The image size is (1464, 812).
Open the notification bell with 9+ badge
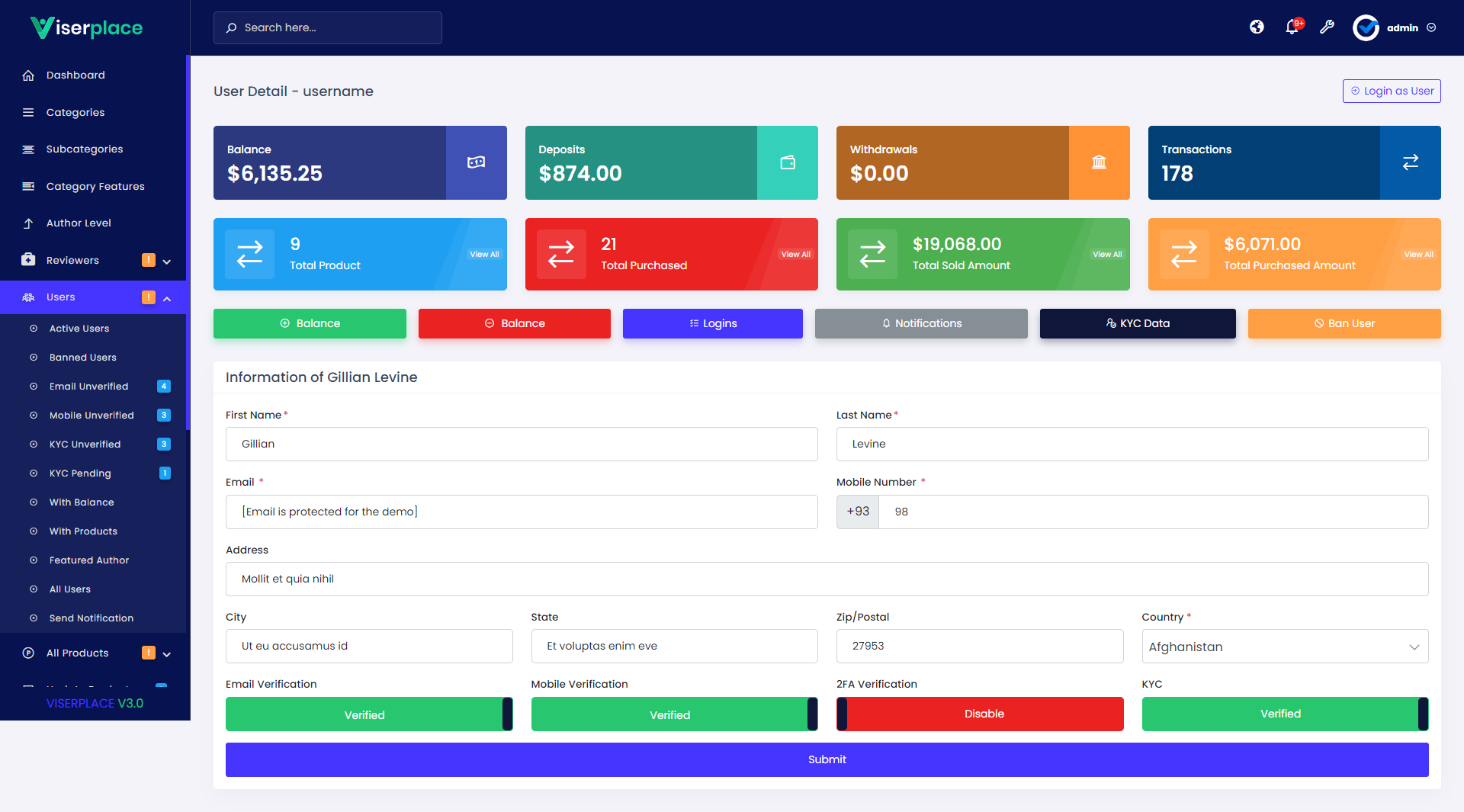1292,27
